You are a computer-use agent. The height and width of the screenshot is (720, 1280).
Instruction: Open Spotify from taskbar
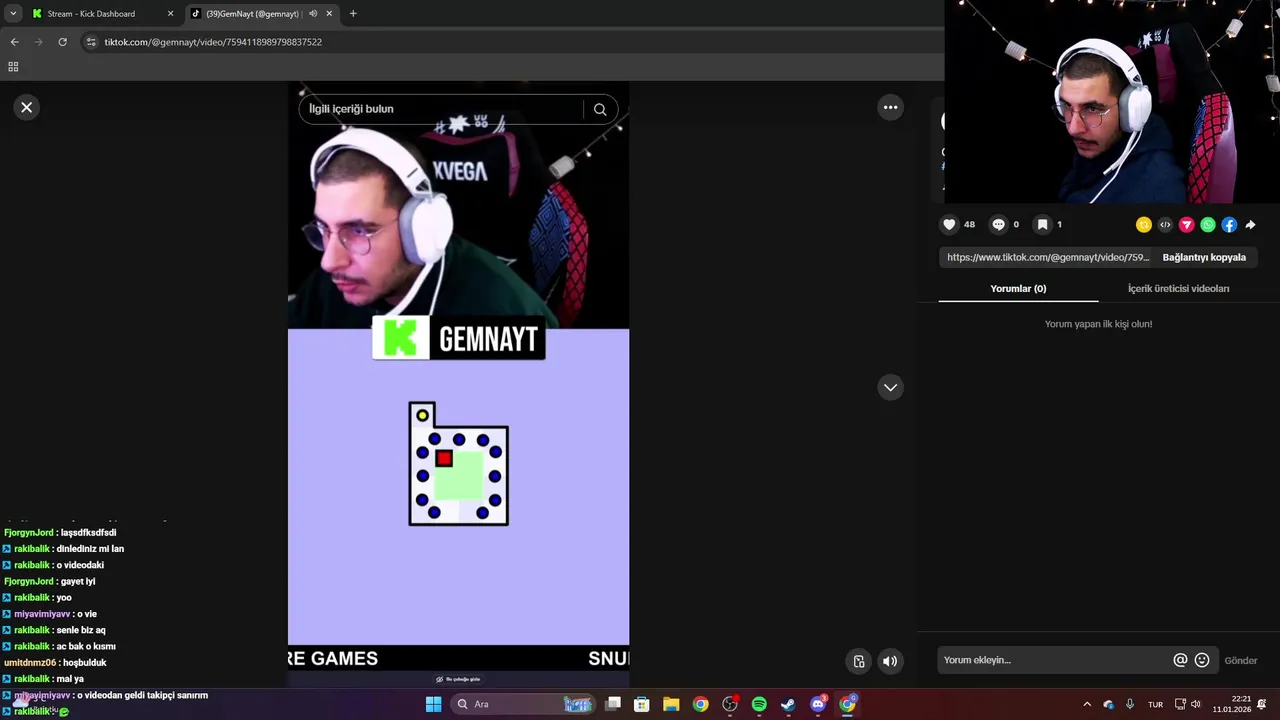tap(759, 704)
